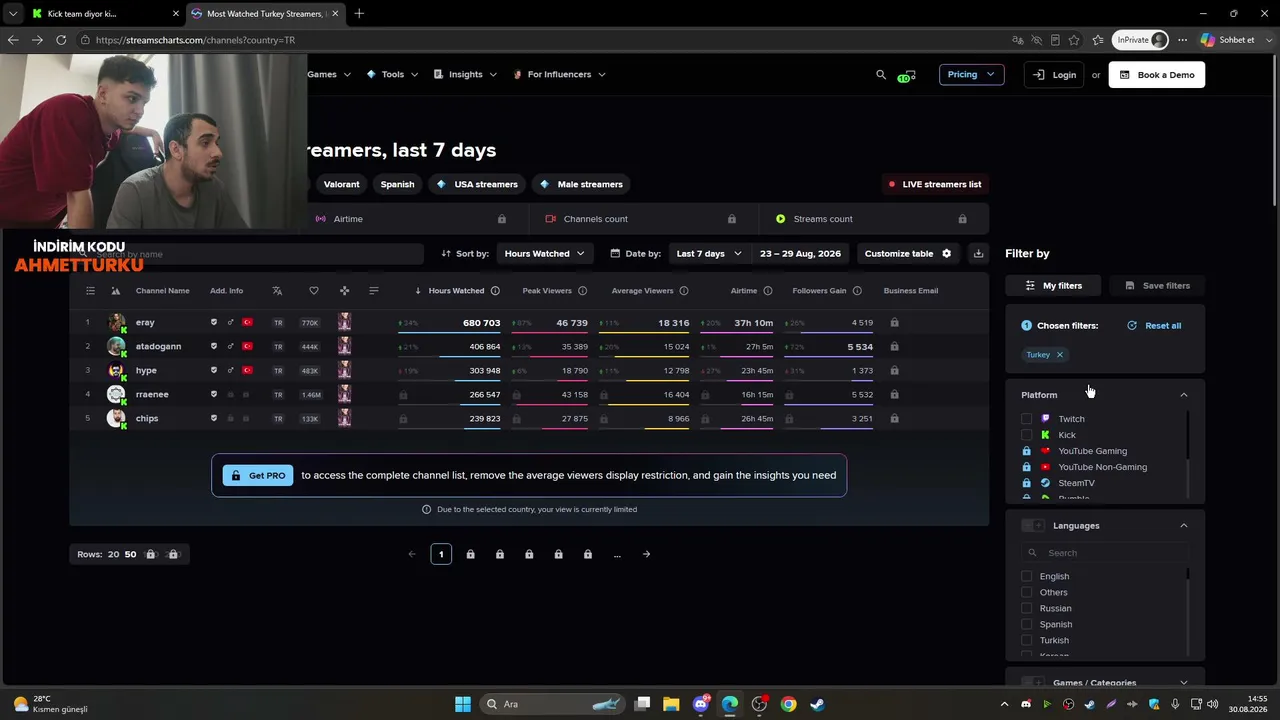The height and width of the screenshot is (720, 1280).
Task: Remove the Turkey filter chip
Action: click(1059, 355)
